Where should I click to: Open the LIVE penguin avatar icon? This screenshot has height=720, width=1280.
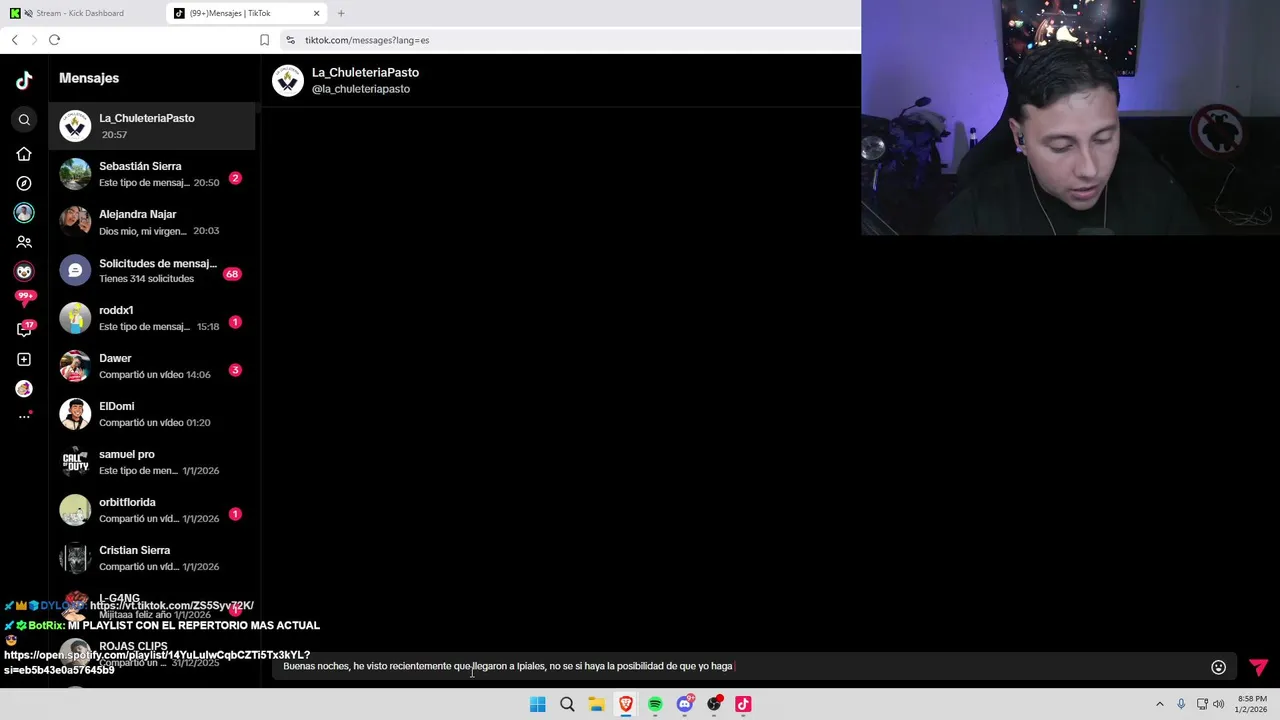pos(24,271)
